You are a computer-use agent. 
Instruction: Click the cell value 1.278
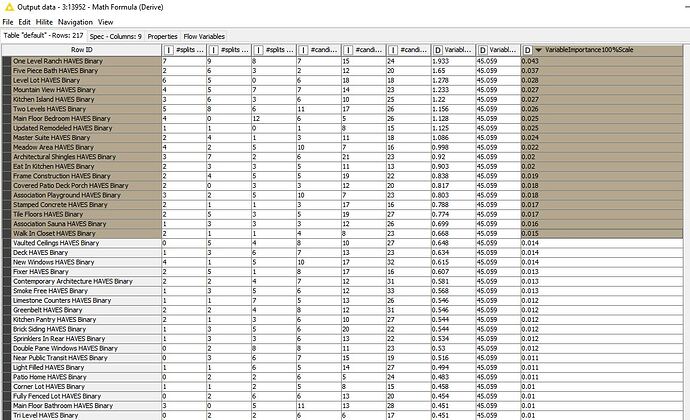[440, 80]
